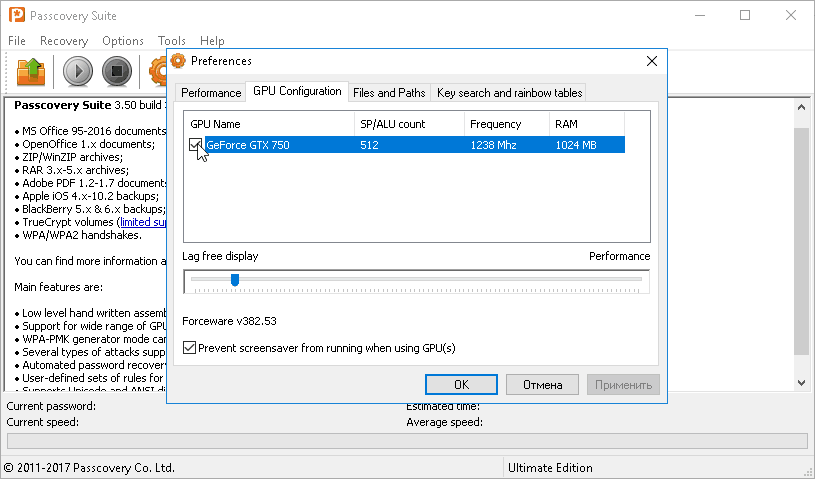
Task: Open the File menu
Action: (x=17, y=41)
